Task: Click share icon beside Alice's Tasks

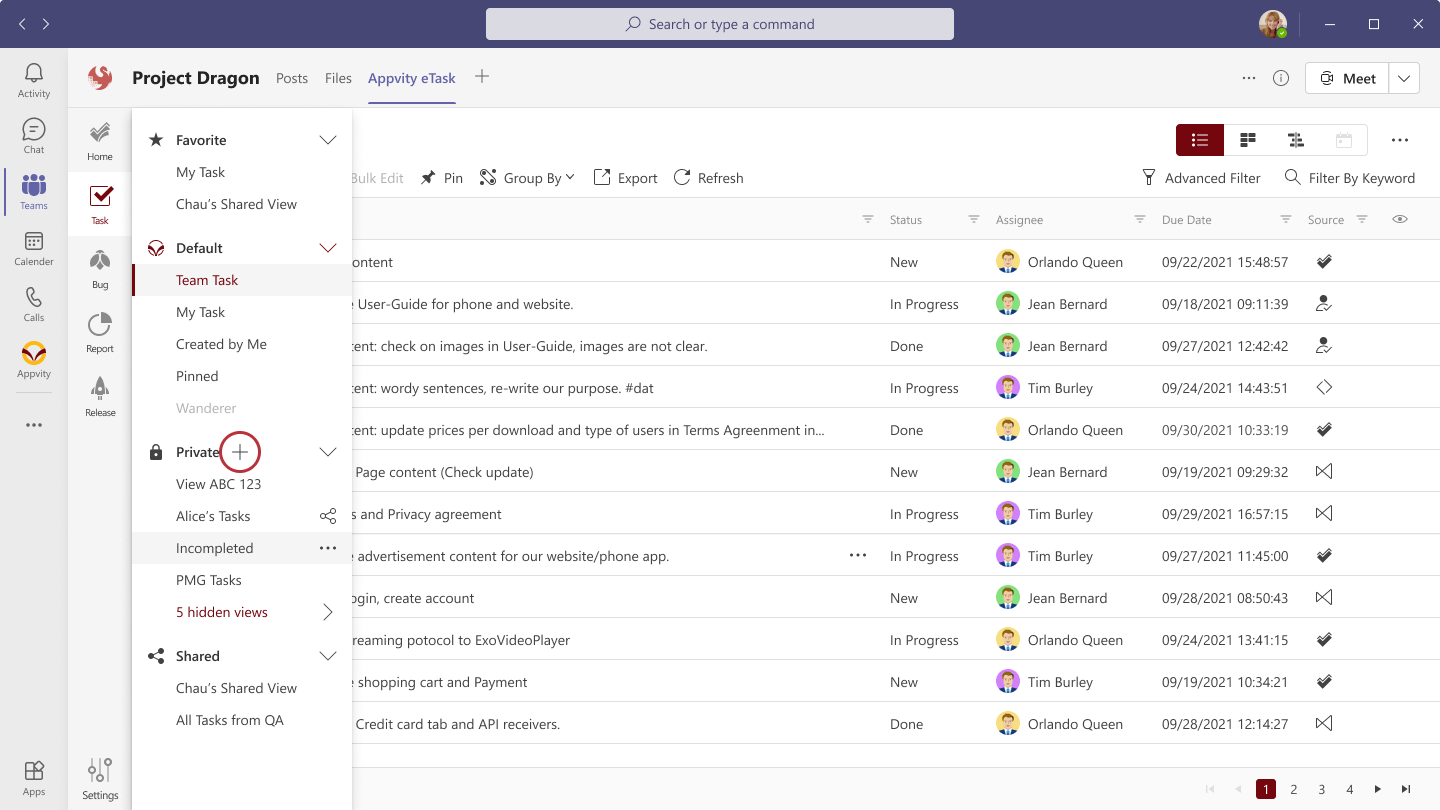Action: (x=327, y=516)
